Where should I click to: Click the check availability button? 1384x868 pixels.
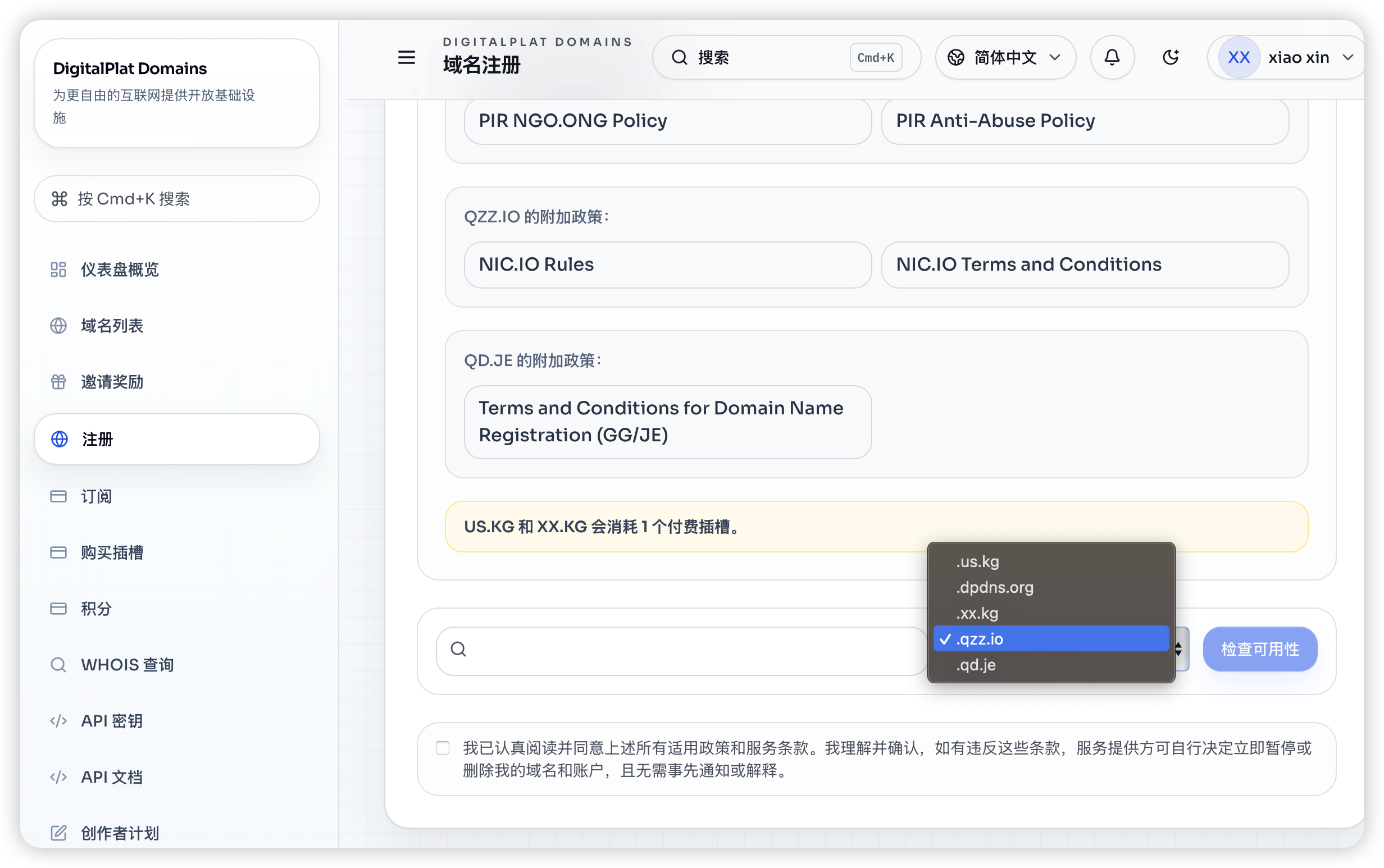1259,649
